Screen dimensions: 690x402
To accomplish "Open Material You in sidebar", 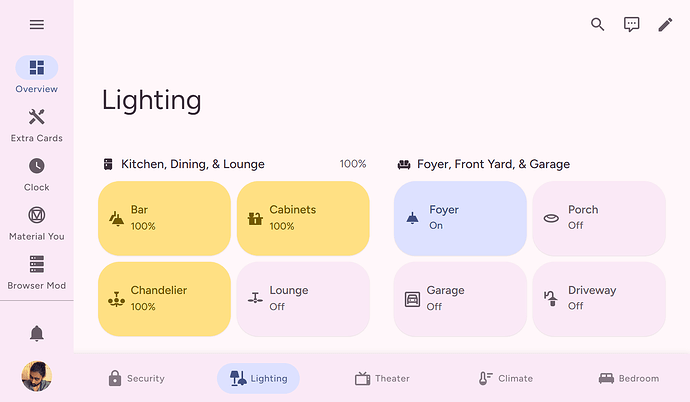I will [37, 223].
